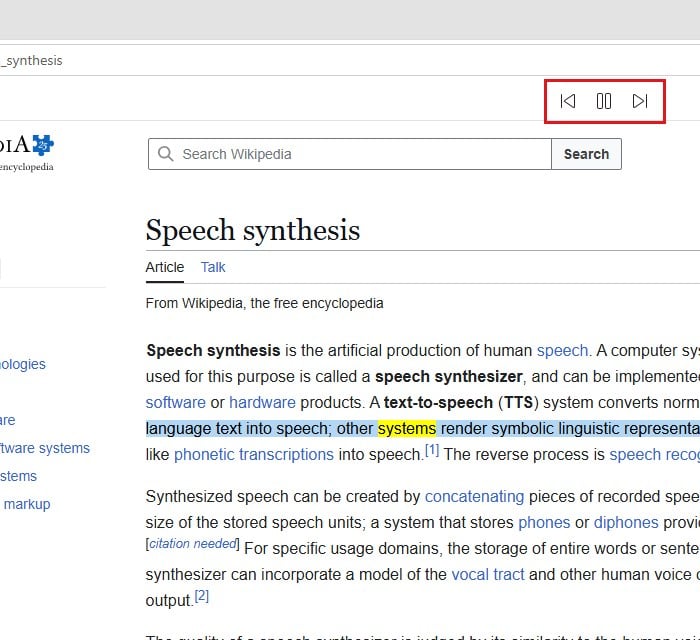Click the 'Speech synthesis' page heading
Image resolution: width=700 pixels, height=640 pixels.
click(x=253, y=231)
